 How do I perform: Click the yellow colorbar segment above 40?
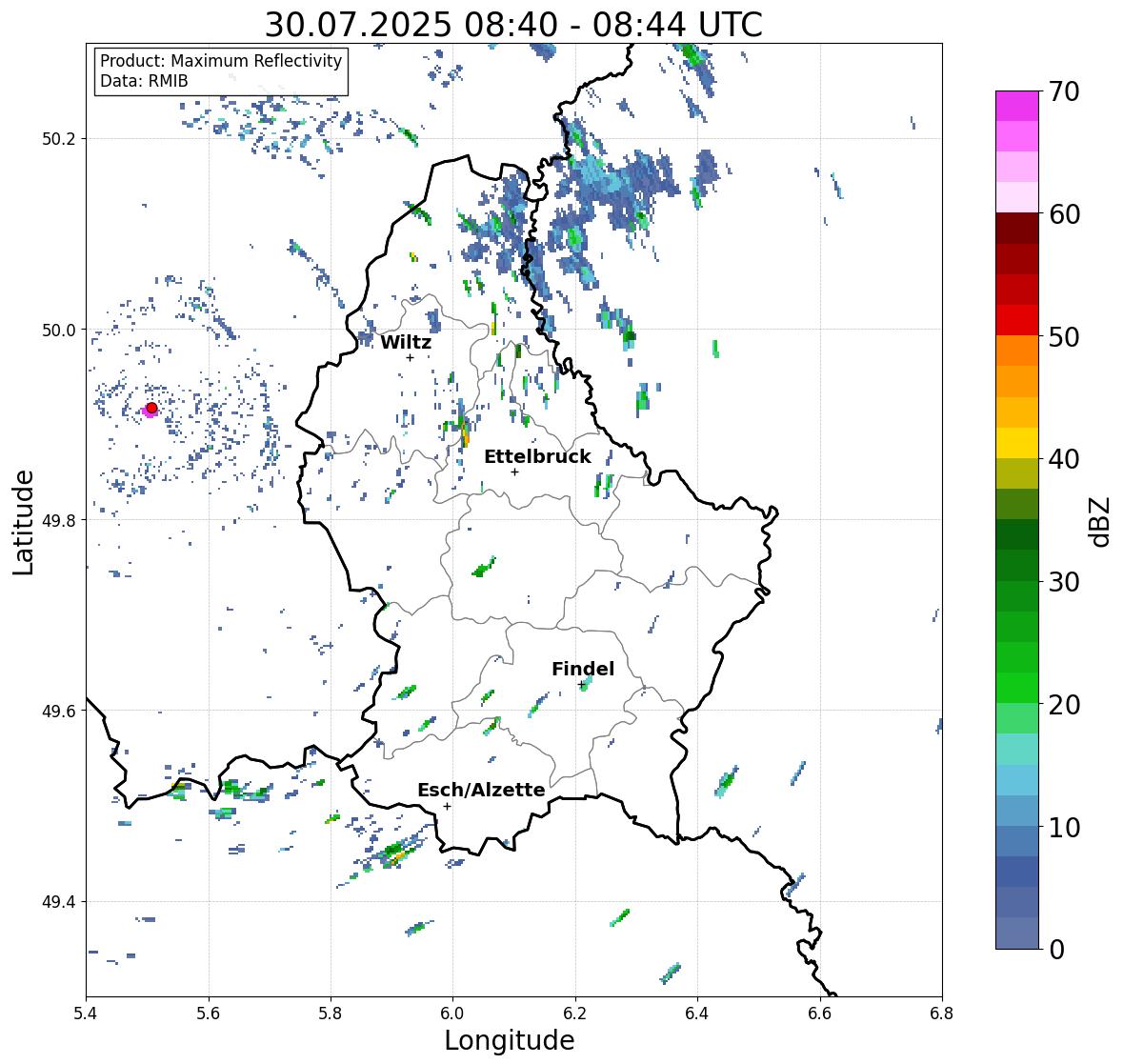[1017, 443]
